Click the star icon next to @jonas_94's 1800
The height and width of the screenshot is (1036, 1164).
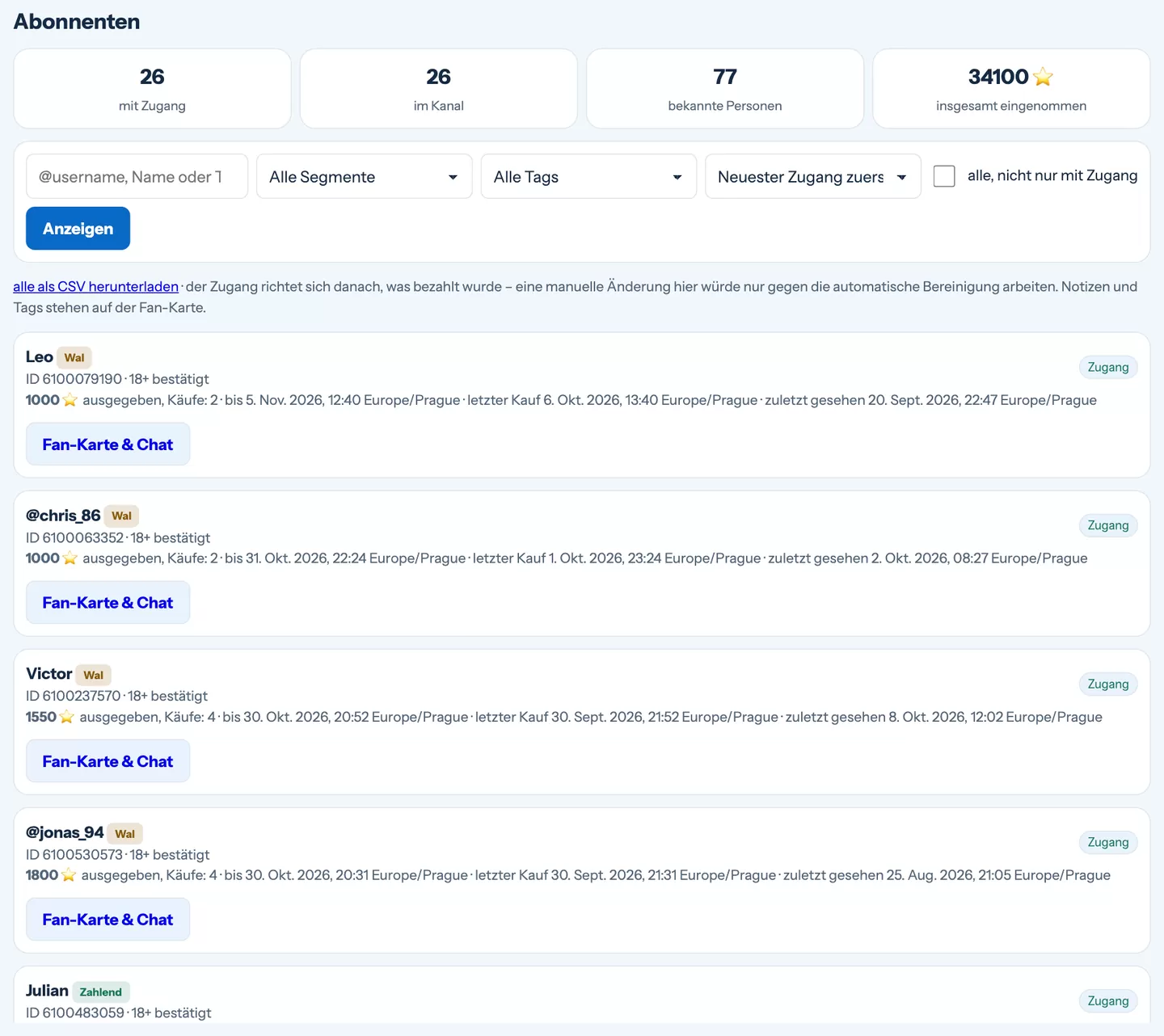click(x=69, y=875)
